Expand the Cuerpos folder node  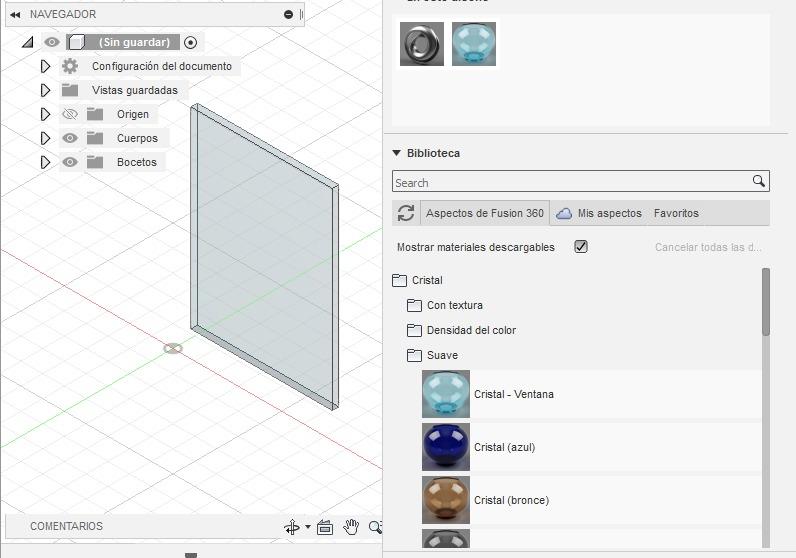pos(45,138)
